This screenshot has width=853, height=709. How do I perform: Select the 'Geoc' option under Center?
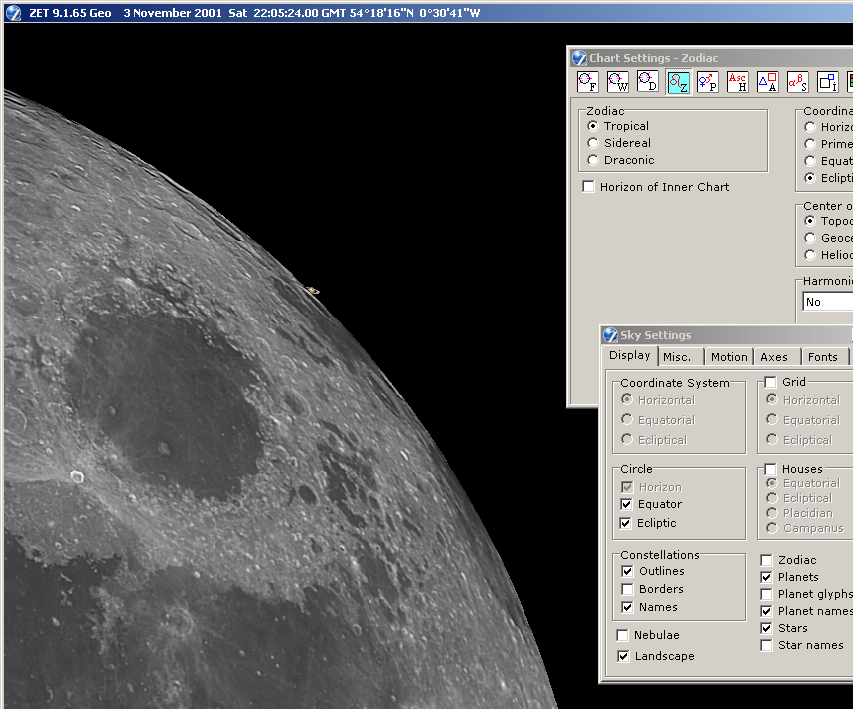[810, 238]
